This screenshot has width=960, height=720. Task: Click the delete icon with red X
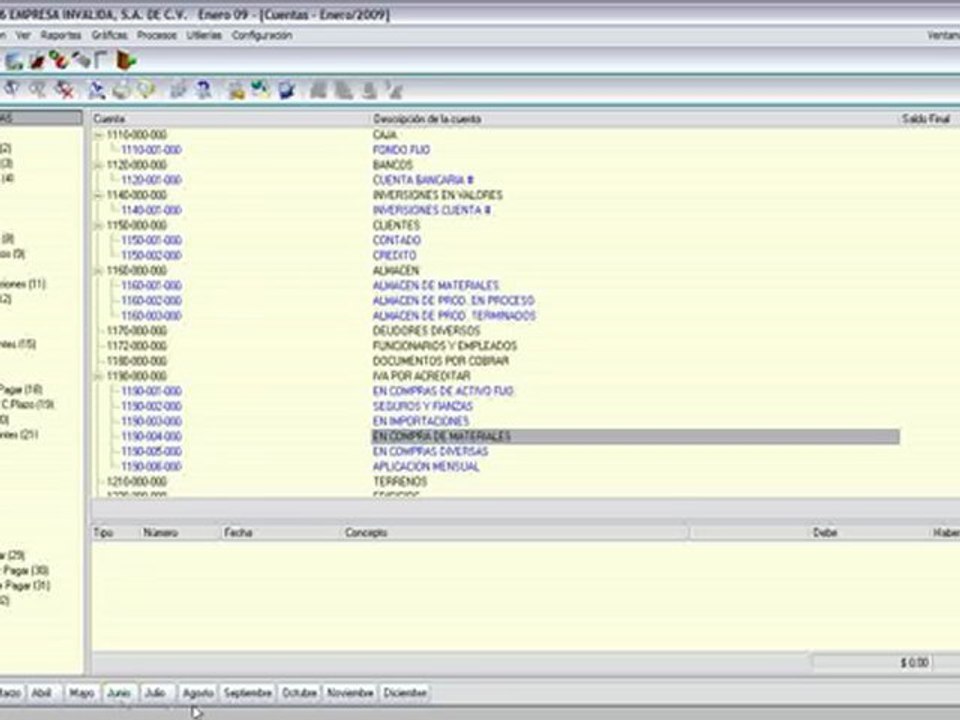pos(64,90)
